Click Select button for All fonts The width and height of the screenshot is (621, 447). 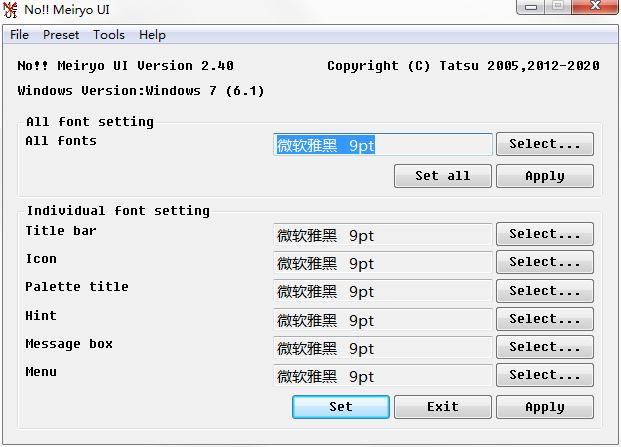coord(544,144)
